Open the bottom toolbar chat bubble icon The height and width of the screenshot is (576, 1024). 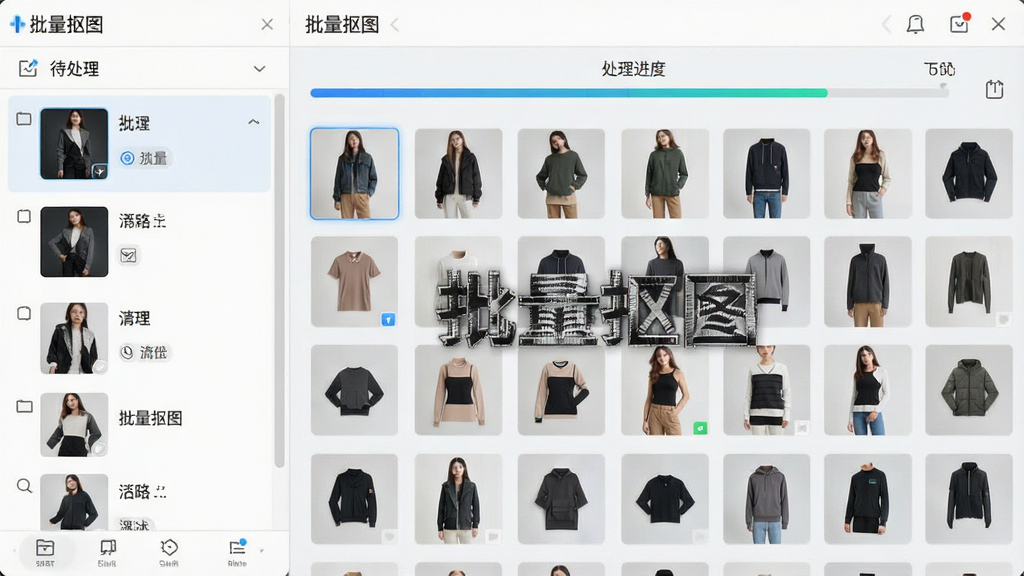(107, 547)
